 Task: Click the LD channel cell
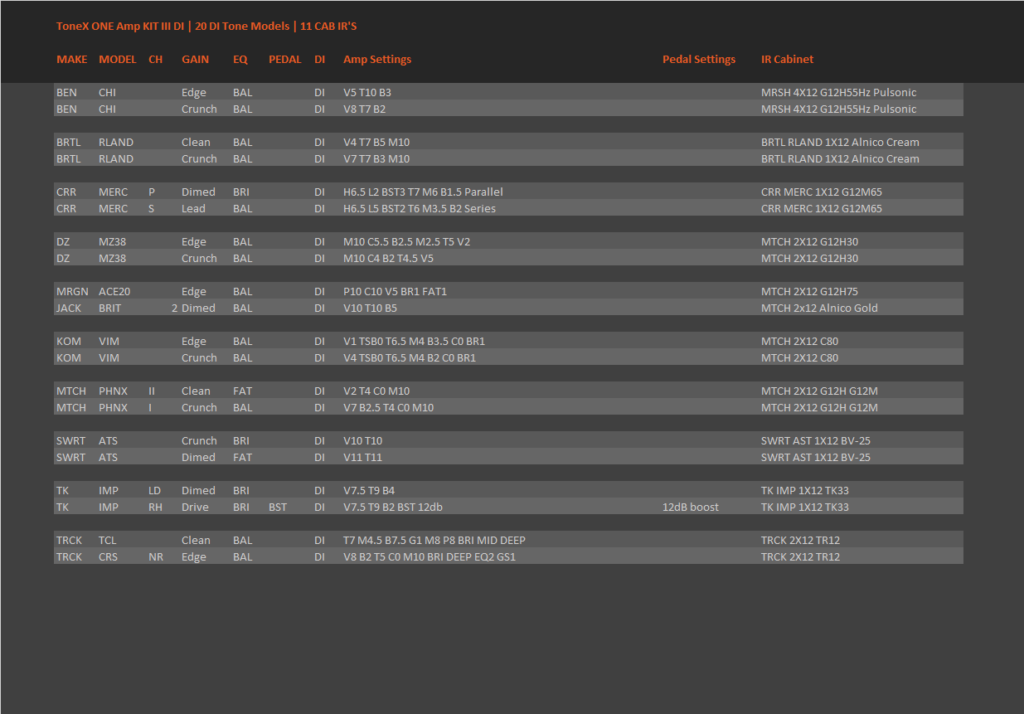[x=155, y=491]
